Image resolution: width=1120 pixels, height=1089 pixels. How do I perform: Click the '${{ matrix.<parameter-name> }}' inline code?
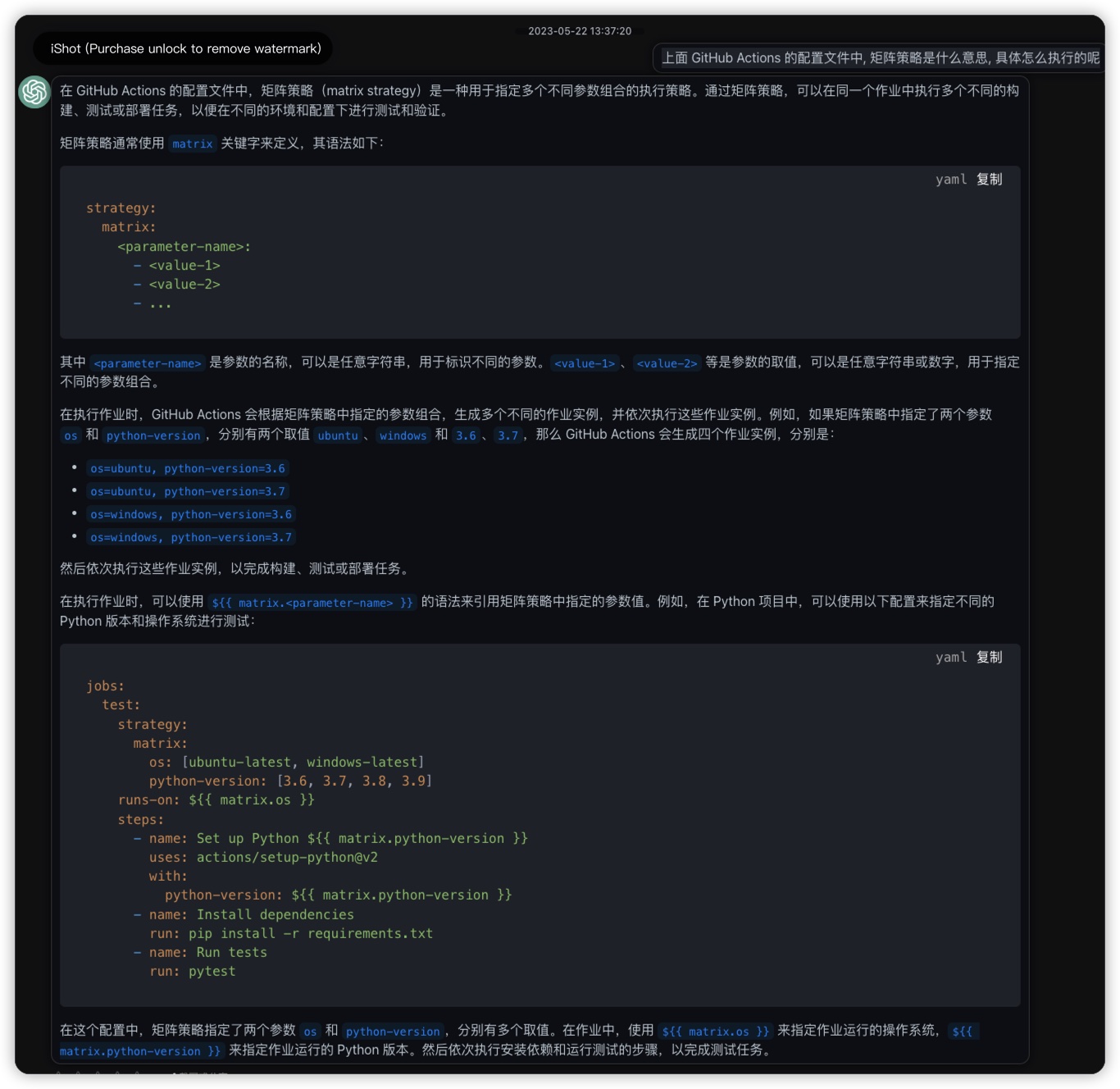tap(312, 603)
